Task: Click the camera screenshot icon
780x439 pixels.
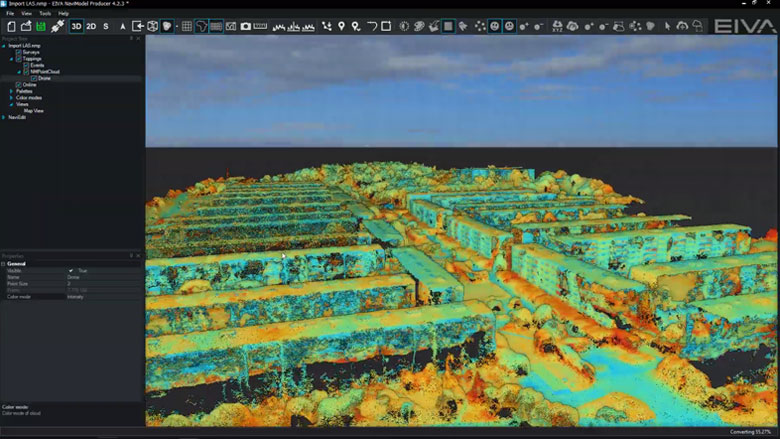Action: click(245, 26)
